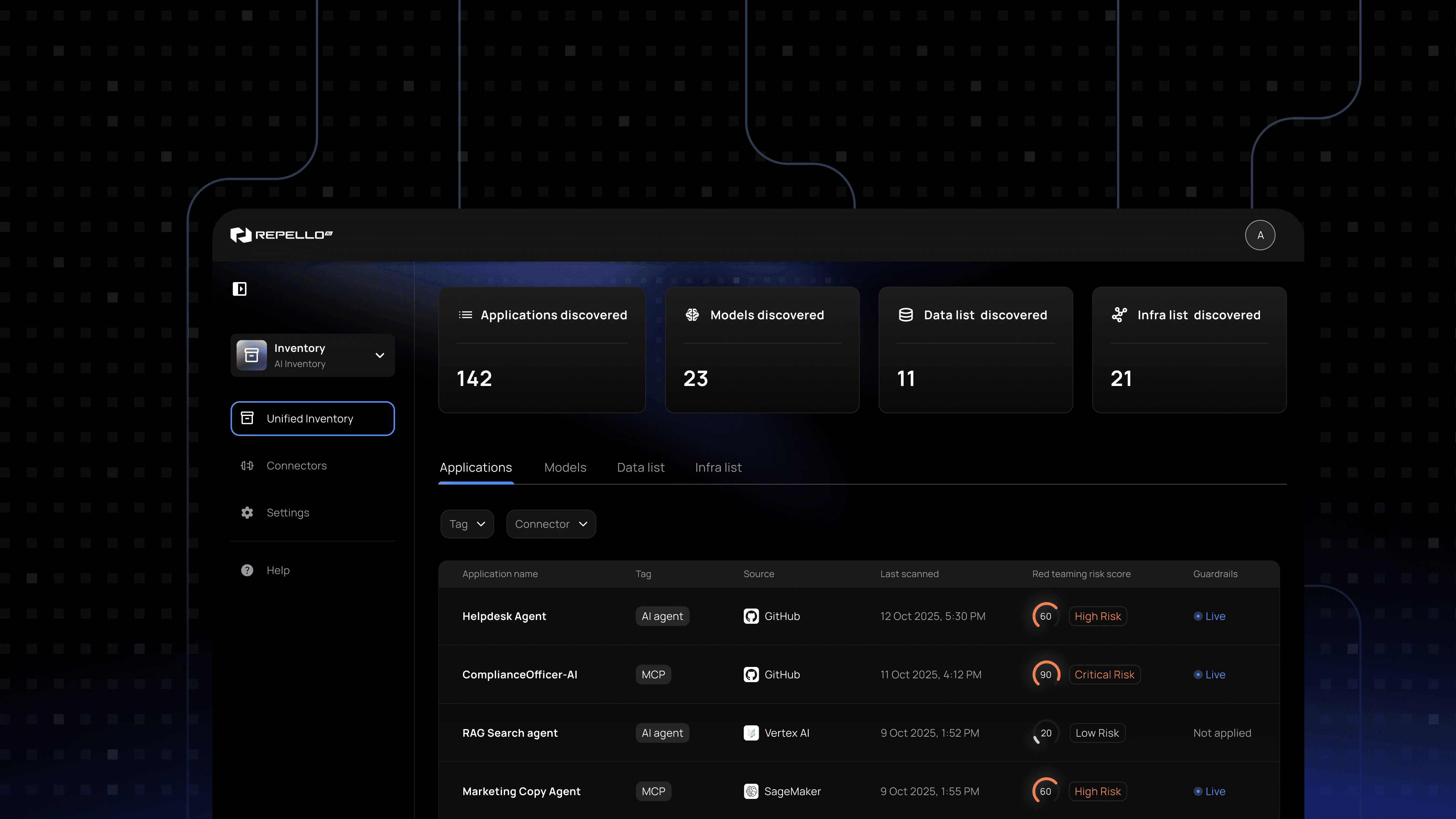Click the Critical Risk badge
The image size is (1456, 819).
1105,675
